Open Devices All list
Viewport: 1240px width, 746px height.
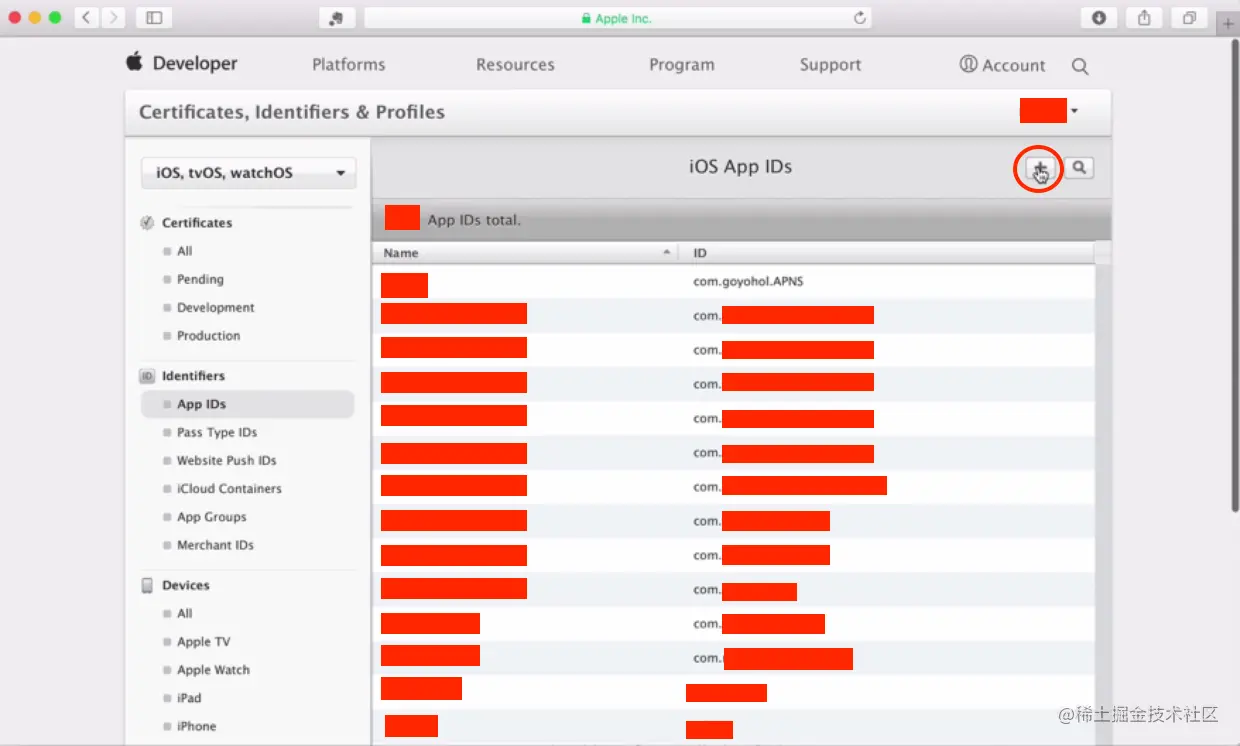click(x=185, y=613)
